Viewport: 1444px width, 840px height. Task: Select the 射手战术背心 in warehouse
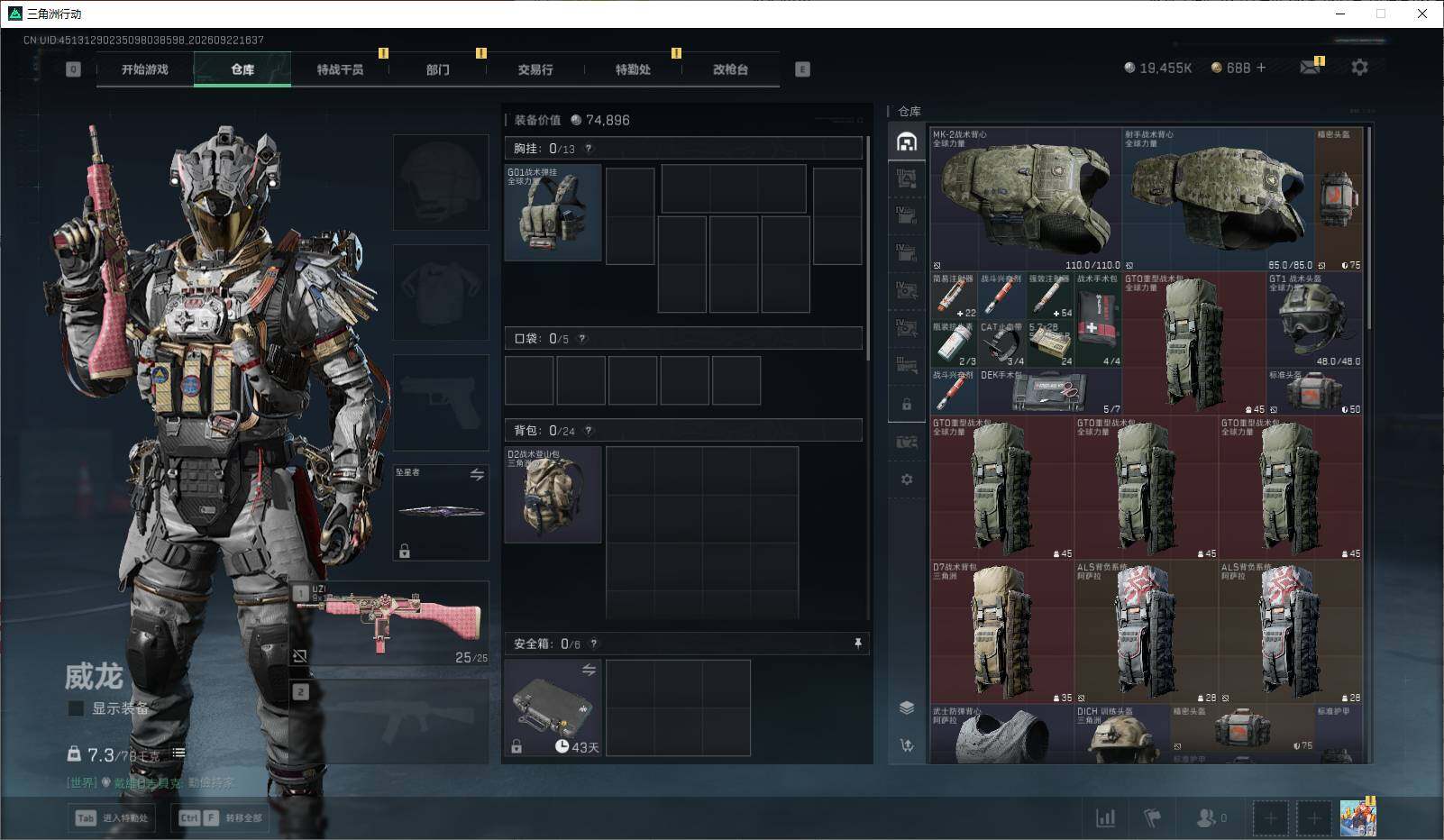(1218, 199)
